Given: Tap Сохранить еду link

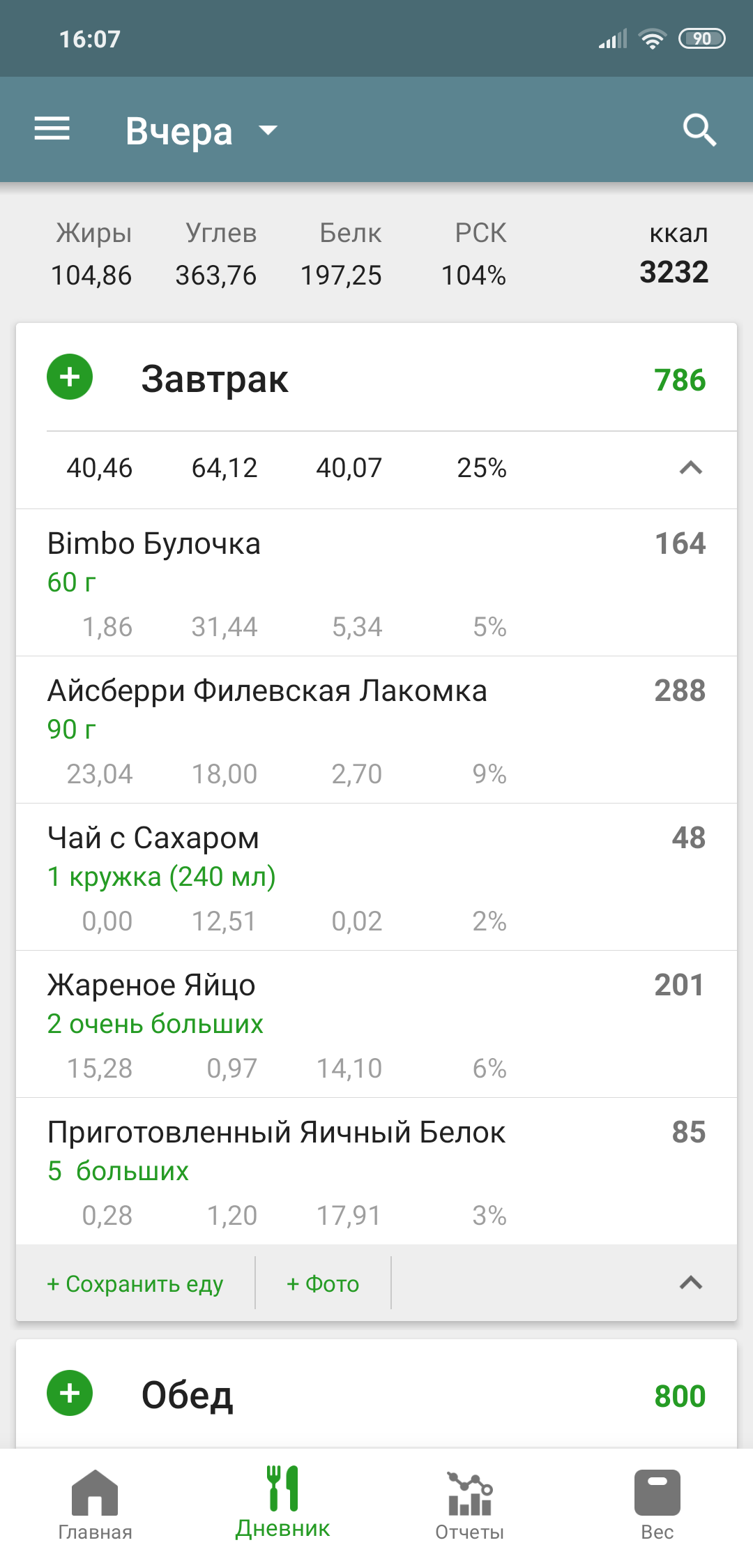Looking at the screenshot, I should point(135,1283).
